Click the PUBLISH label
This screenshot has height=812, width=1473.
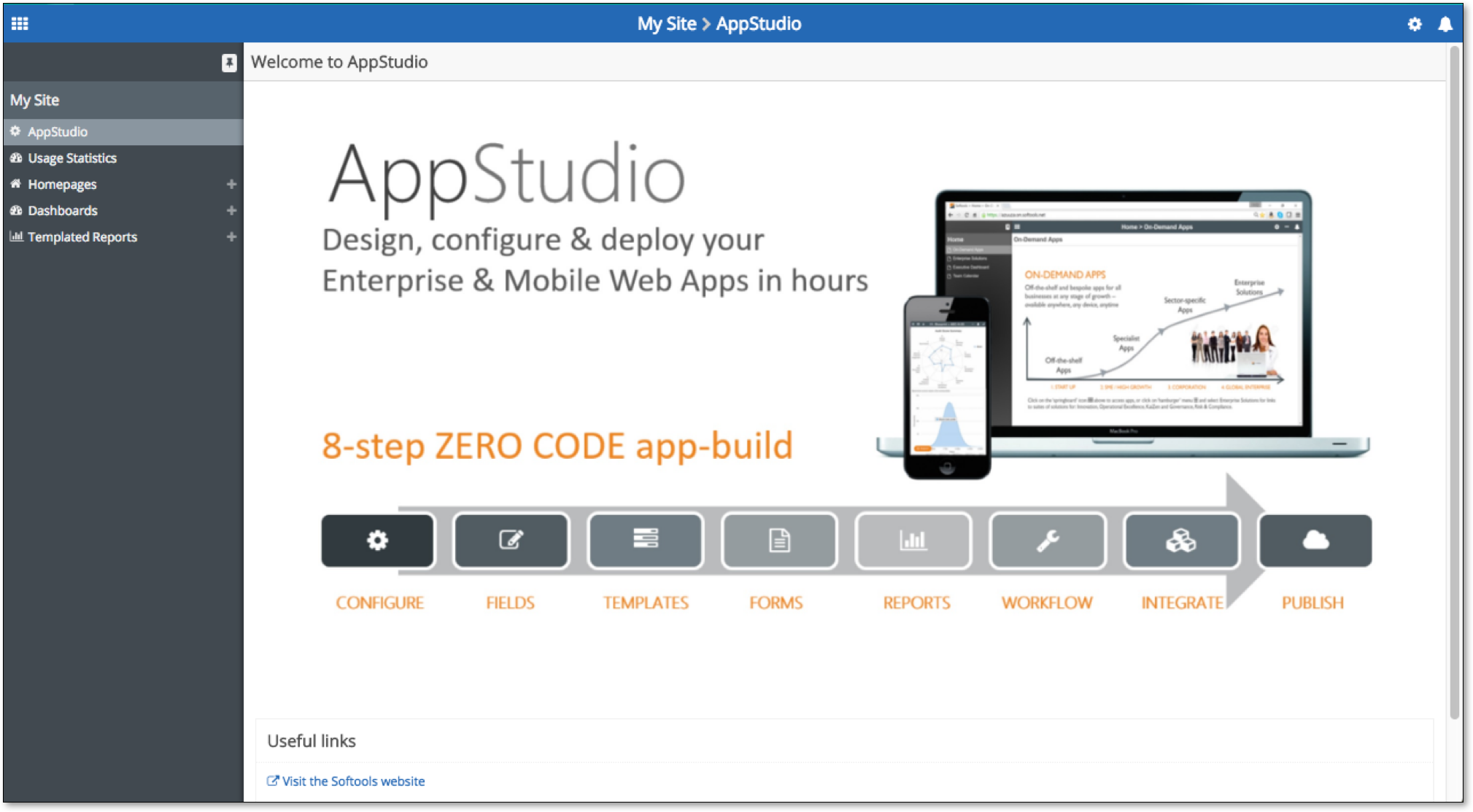click(x=1312, y=603)
